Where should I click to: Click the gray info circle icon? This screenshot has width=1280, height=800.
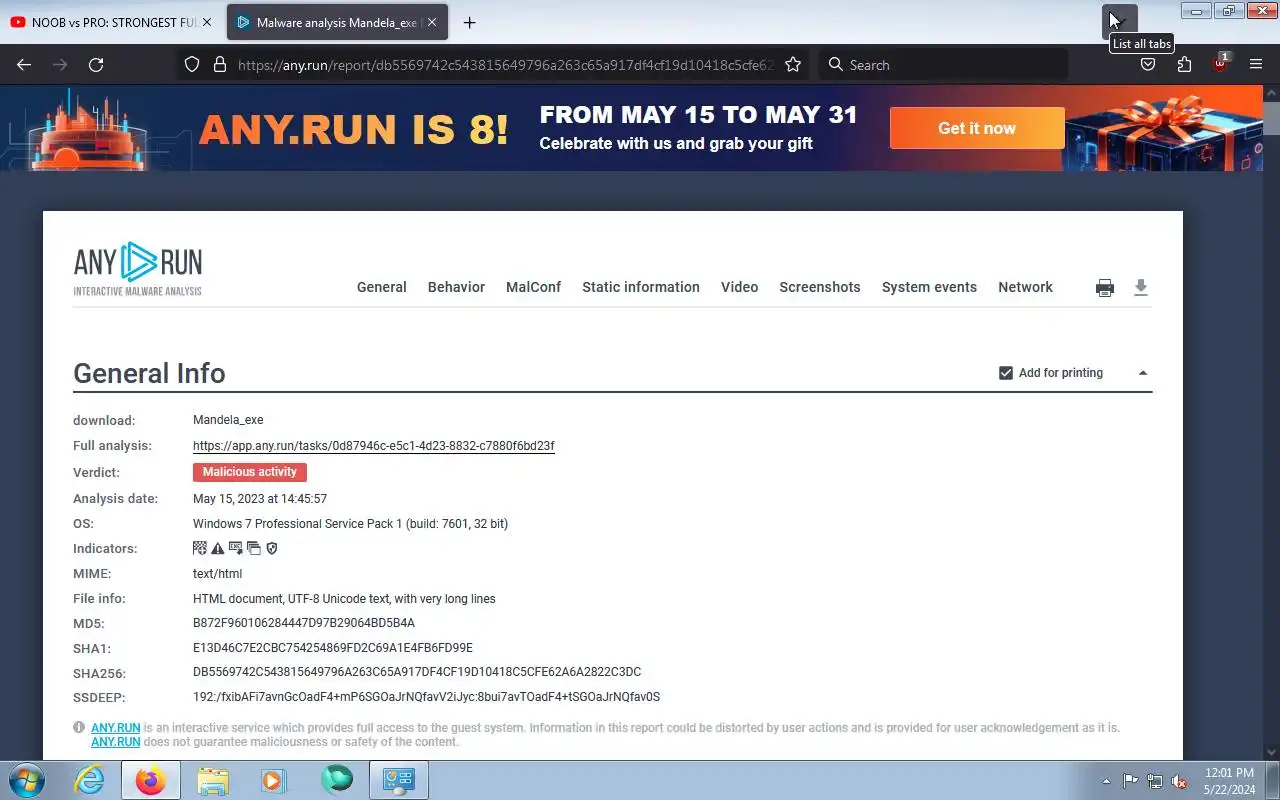pos(79,728)
